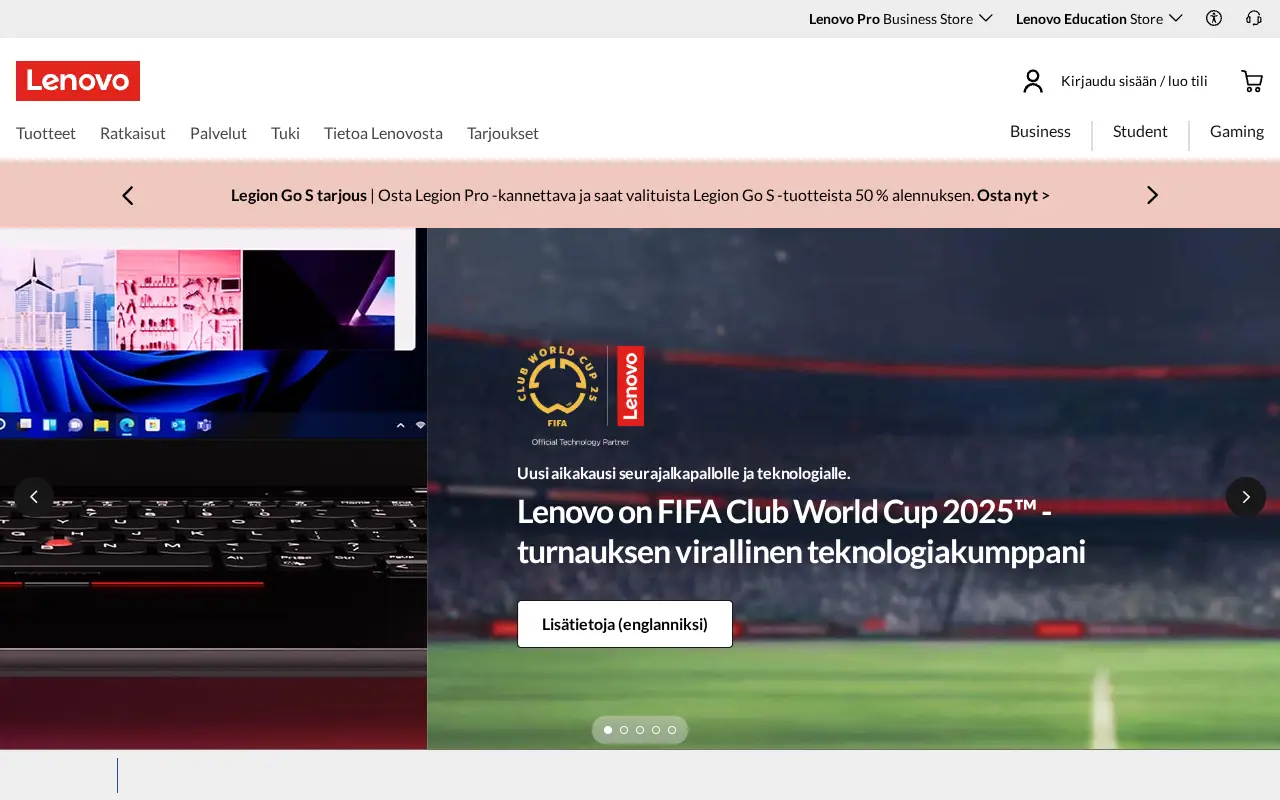Click the Osta nyt link

1013,195
